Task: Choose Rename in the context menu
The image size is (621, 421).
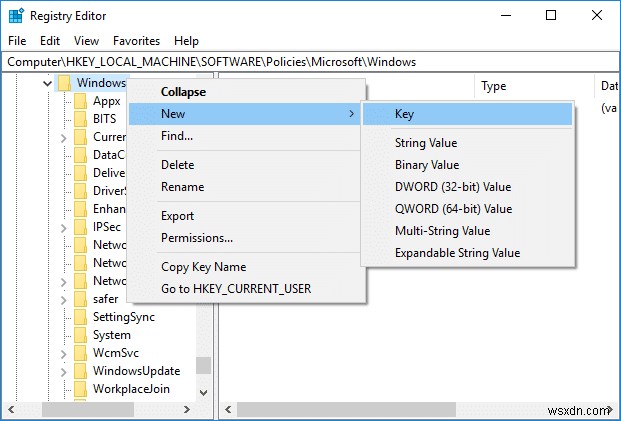Action: point(246,187)
